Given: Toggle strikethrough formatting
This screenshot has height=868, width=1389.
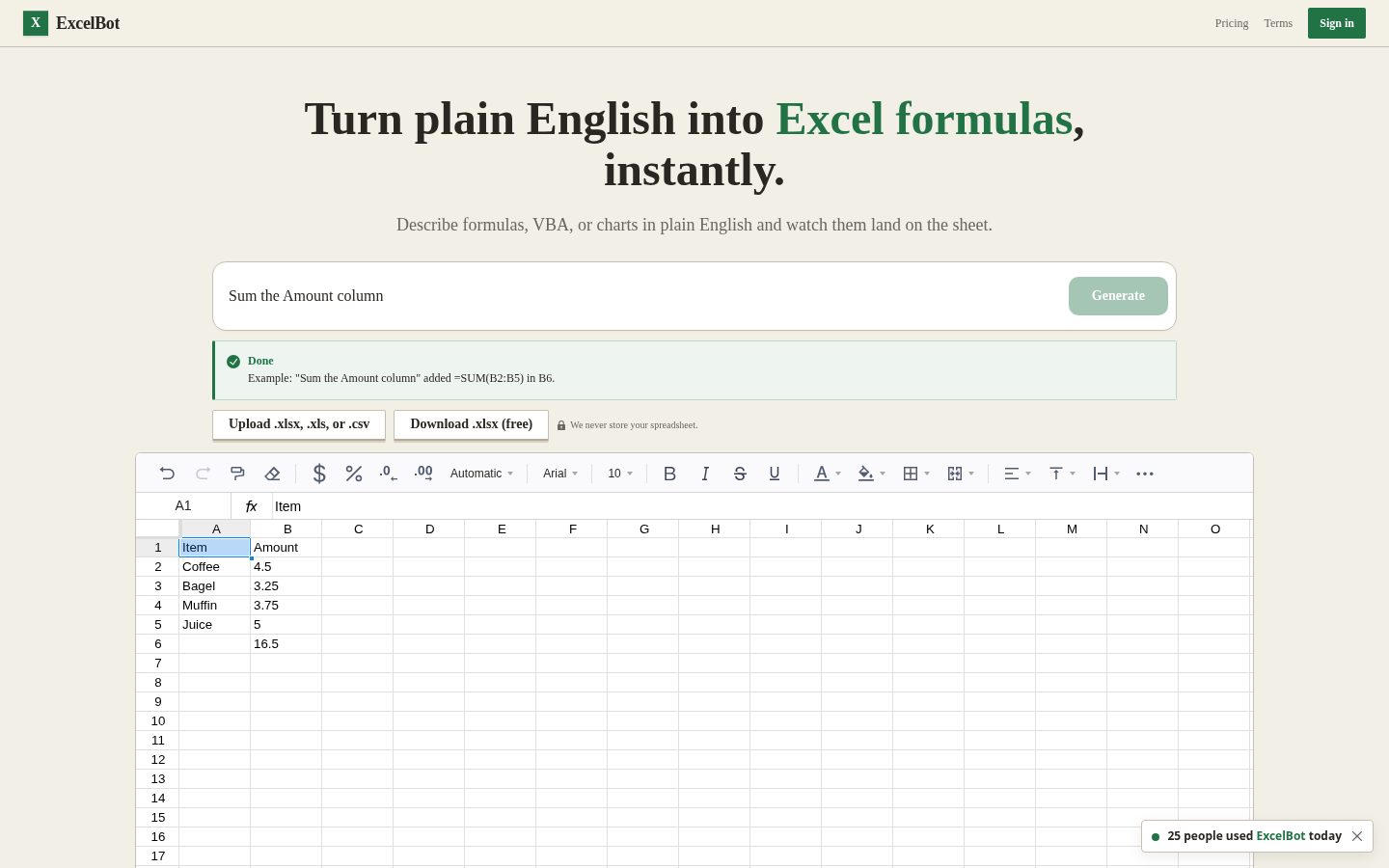Looking at the screenshot, I should click(x=740, y=474).
